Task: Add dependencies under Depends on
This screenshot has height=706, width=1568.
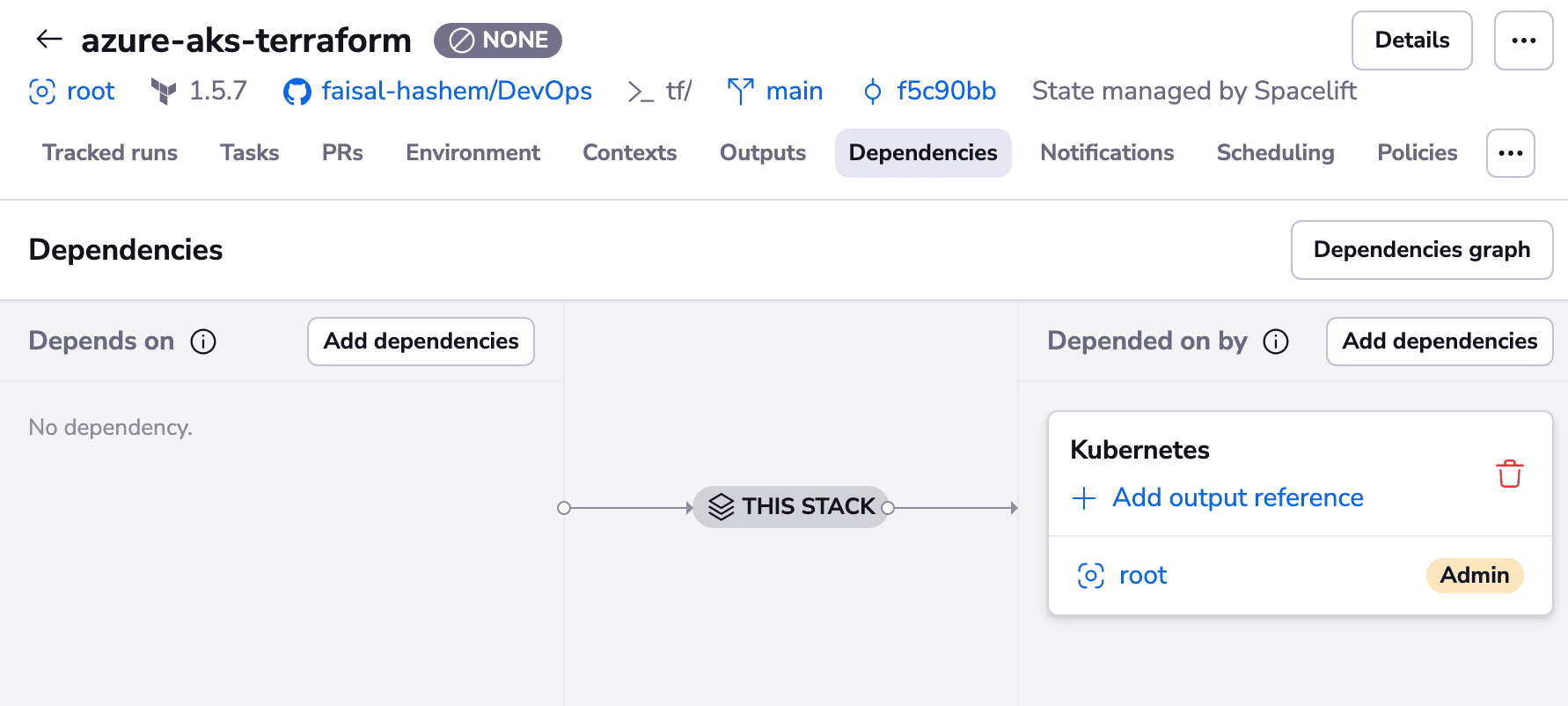Action: (x=421, y=342)
